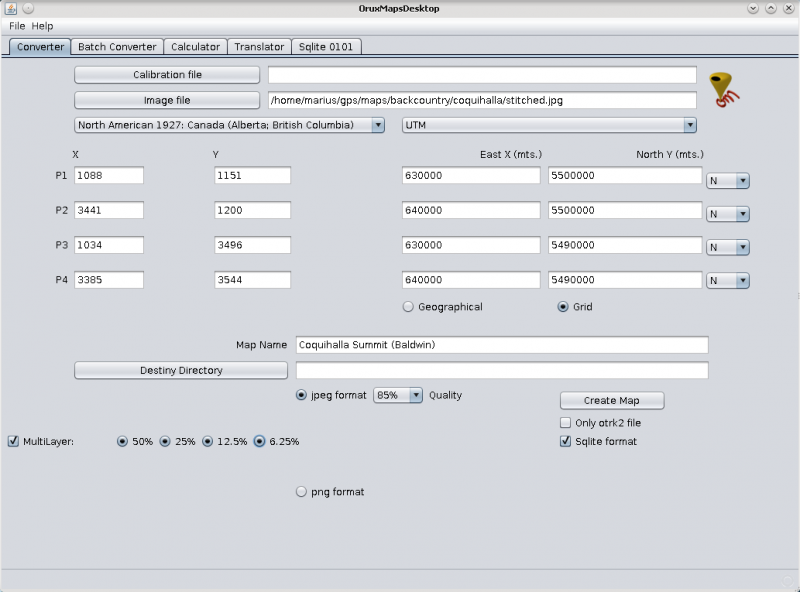Switch to the Batch Converter tab
This screenshot has height=592, width=800.
tap(117, 47)
